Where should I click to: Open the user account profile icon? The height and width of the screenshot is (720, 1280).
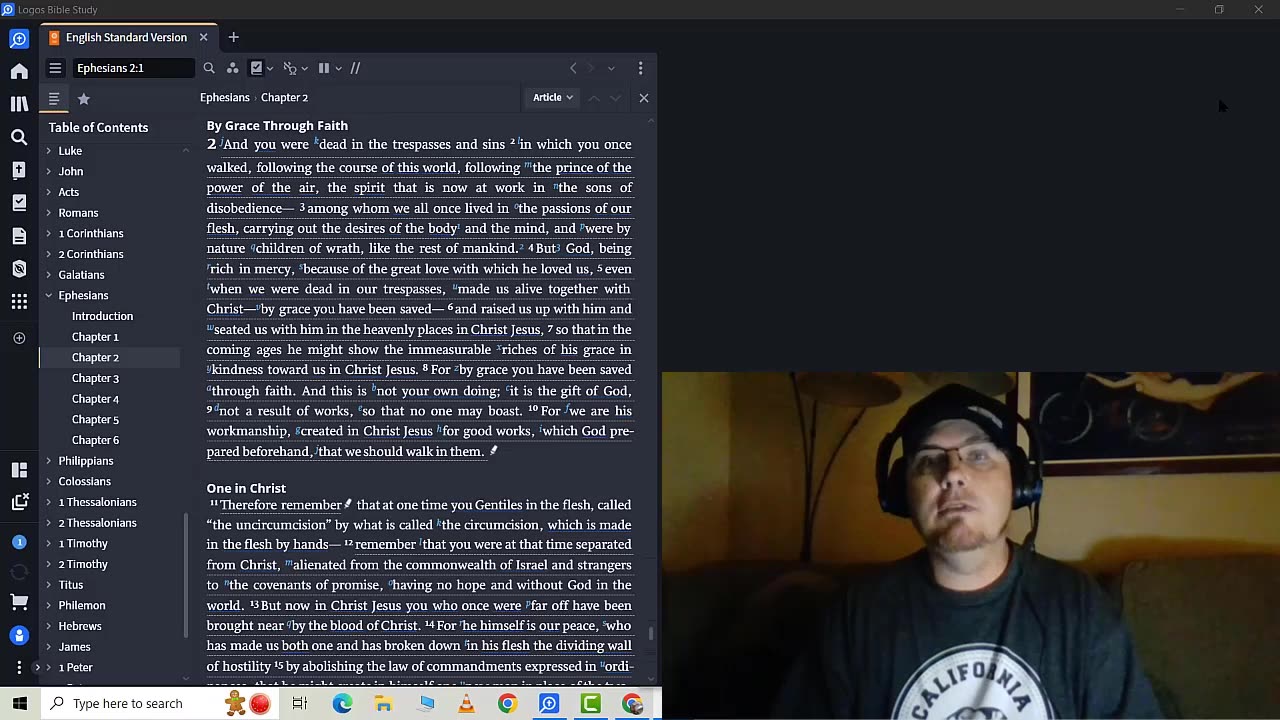pos(19,635)
